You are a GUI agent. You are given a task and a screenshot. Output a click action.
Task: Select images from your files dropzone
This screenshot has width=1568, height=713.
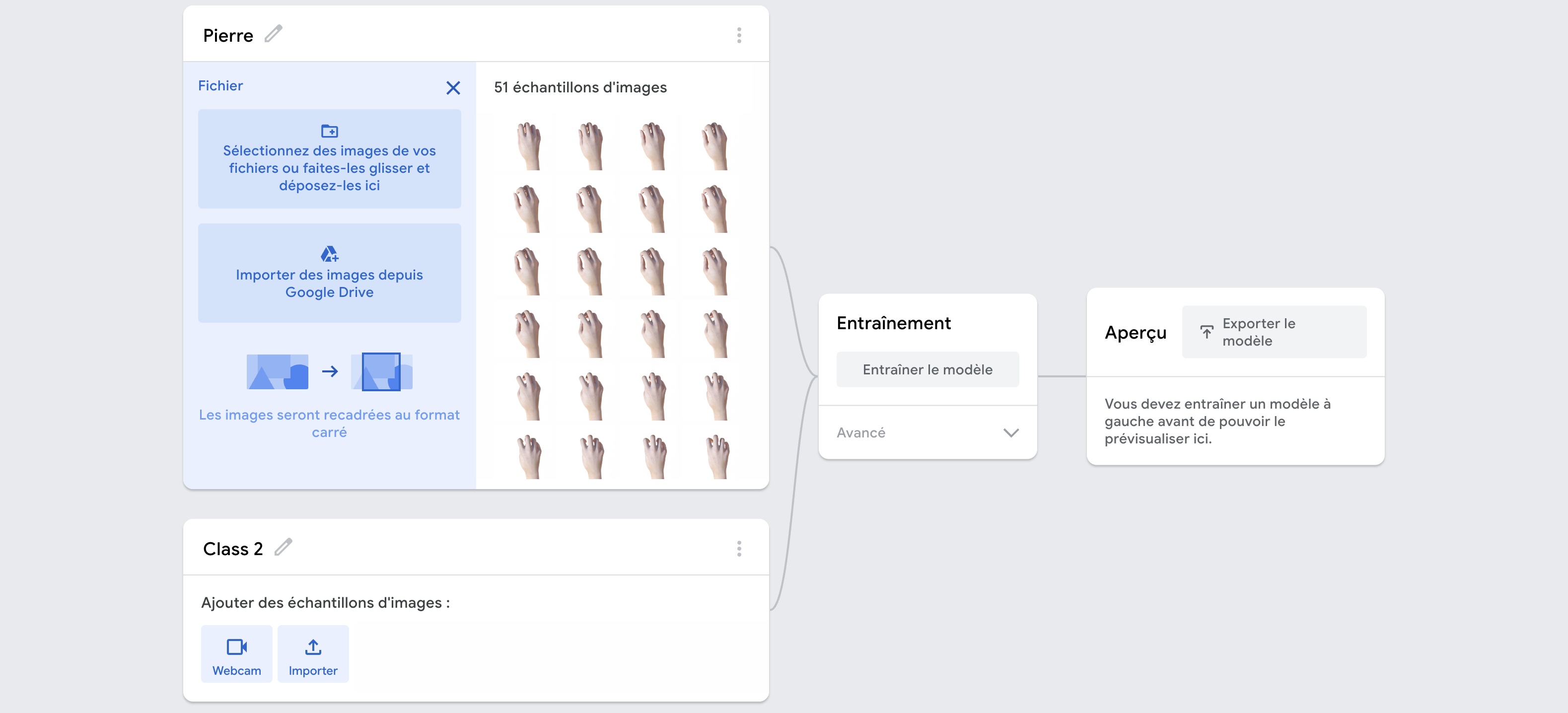point(329,167)
